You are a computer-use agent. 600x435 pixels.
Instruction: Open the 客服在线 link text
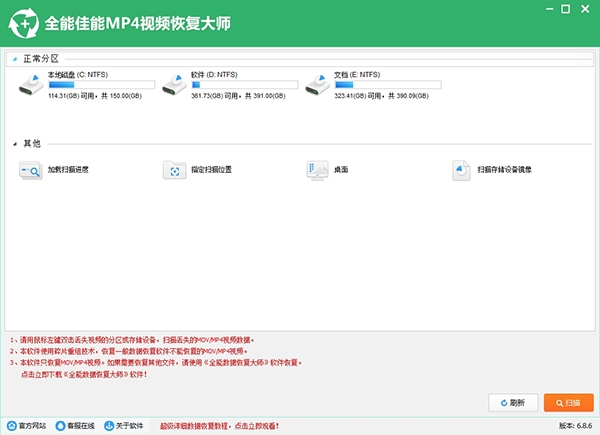click(x=81, y=426)
